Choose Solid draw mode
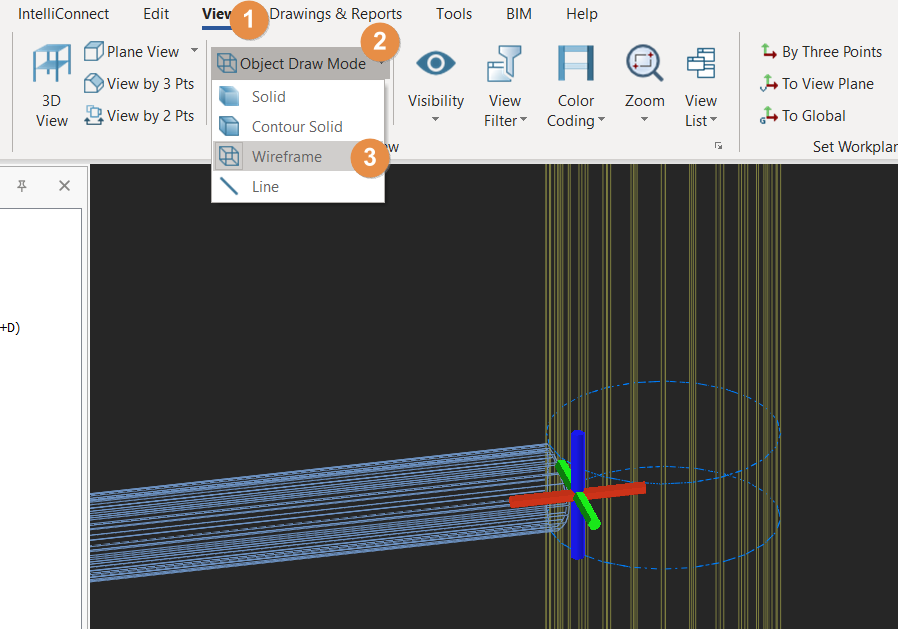The image size is (898, 629). 268,97
